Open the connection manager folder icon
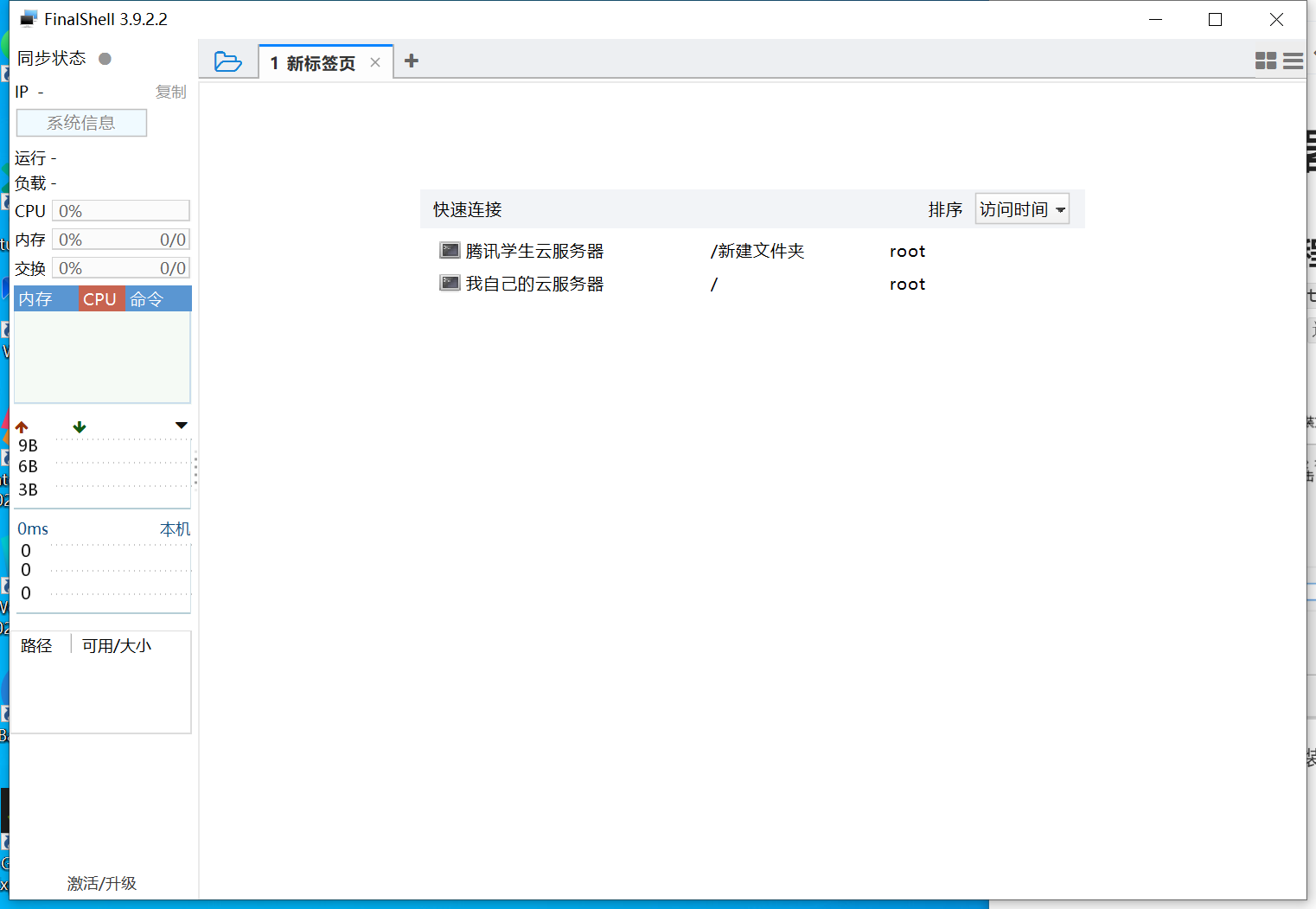The image size is (1316, 909). (227, 61)
